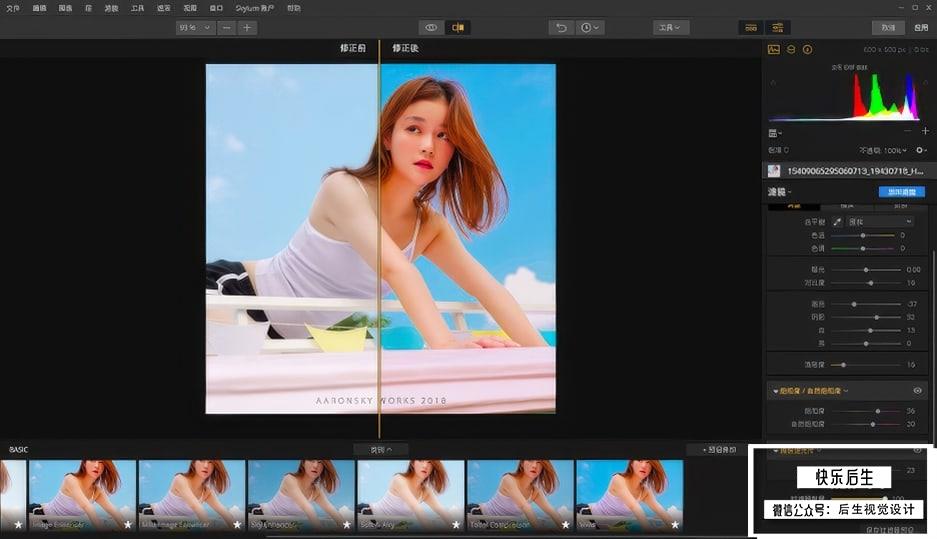
Task: Open the 视图 menu
Action: [190, 8]
